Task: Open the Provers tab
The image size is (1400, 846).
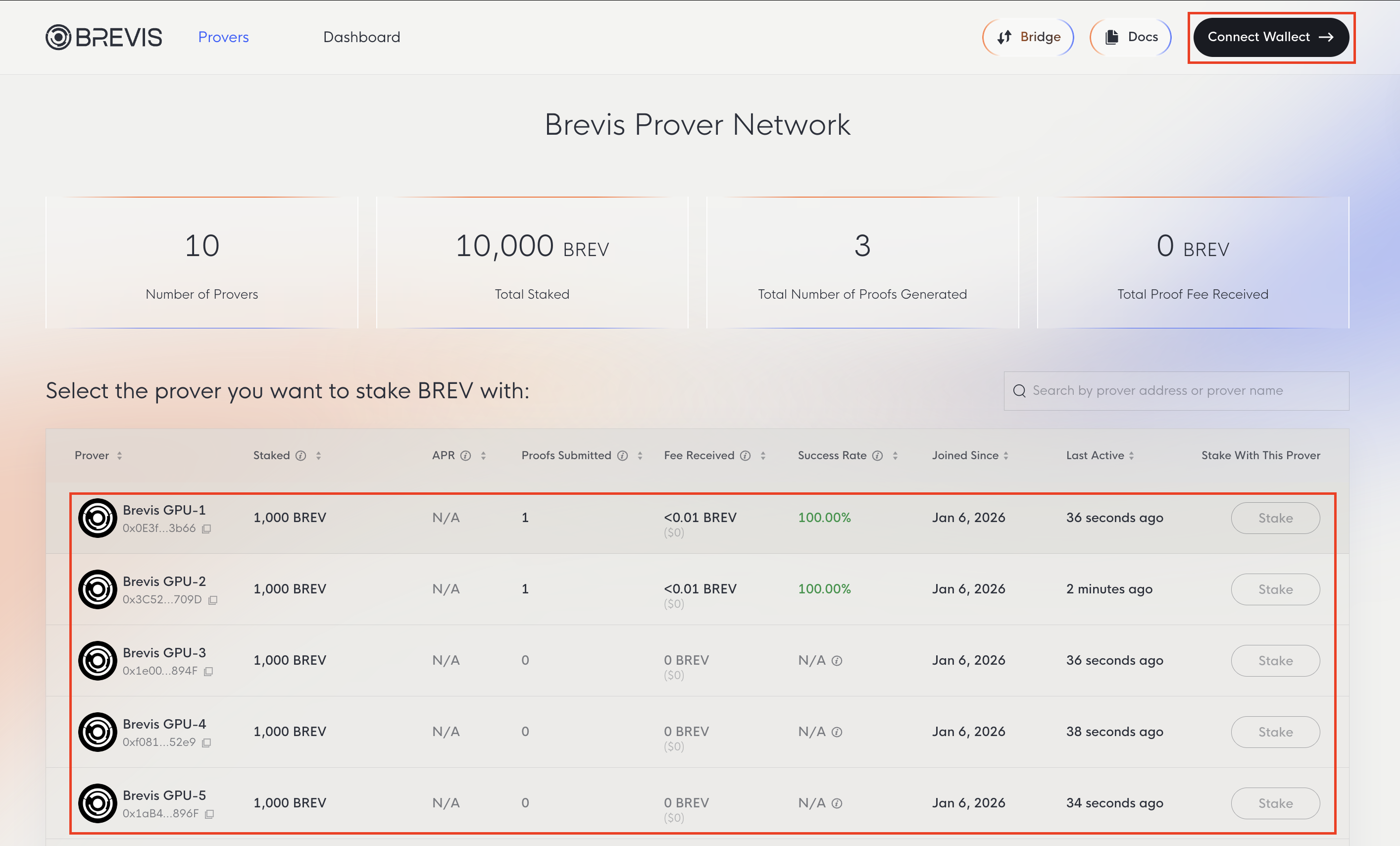Action: (223, 38)
